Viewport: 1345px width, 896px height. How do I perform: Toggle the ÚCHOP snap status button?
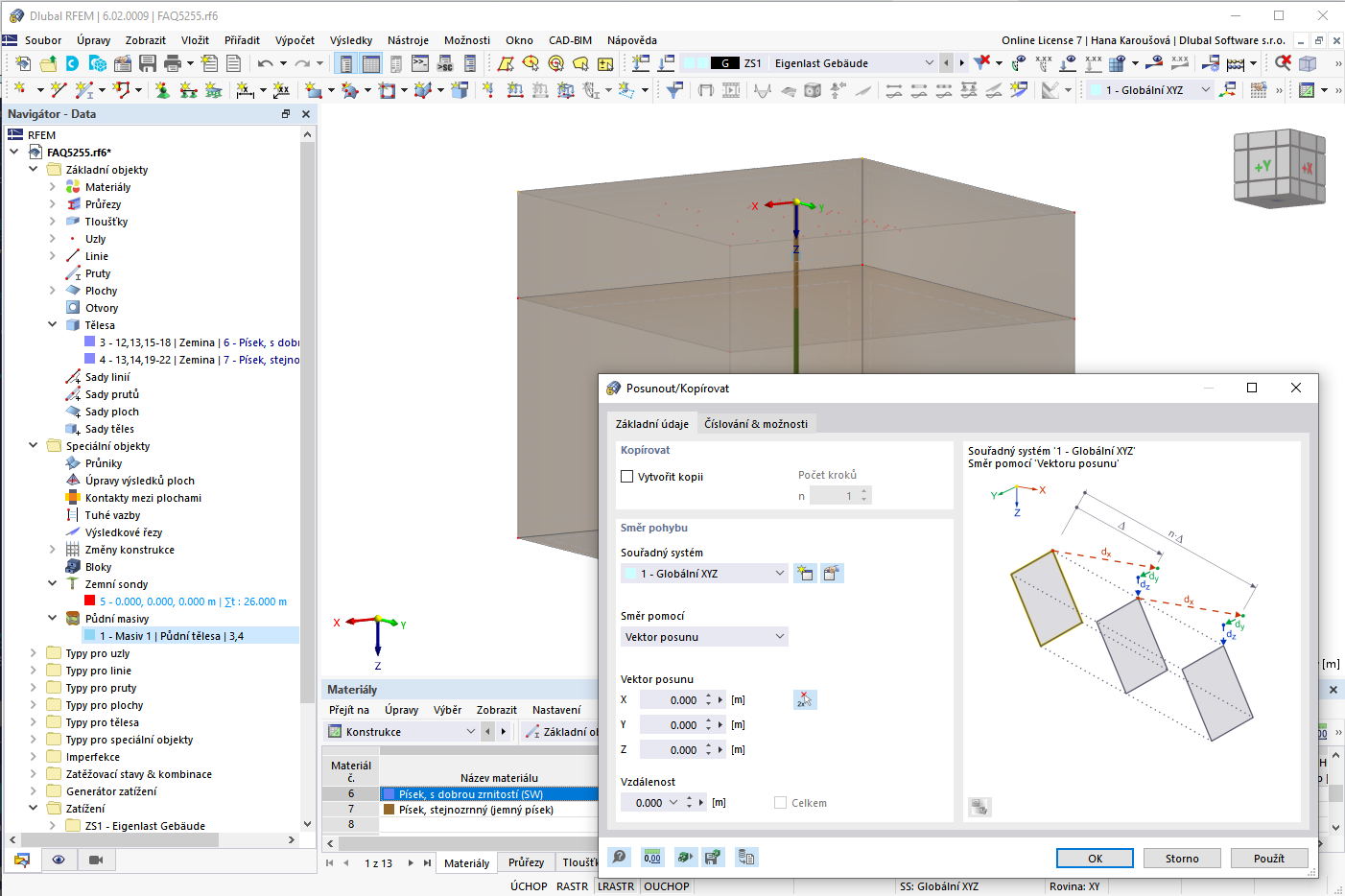point(529,886)
